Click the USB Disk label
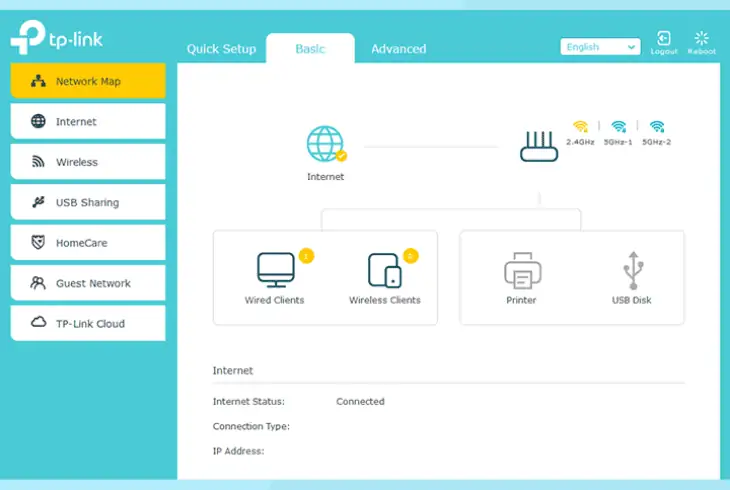Viewport: 730px width, 490px height. 632,300
